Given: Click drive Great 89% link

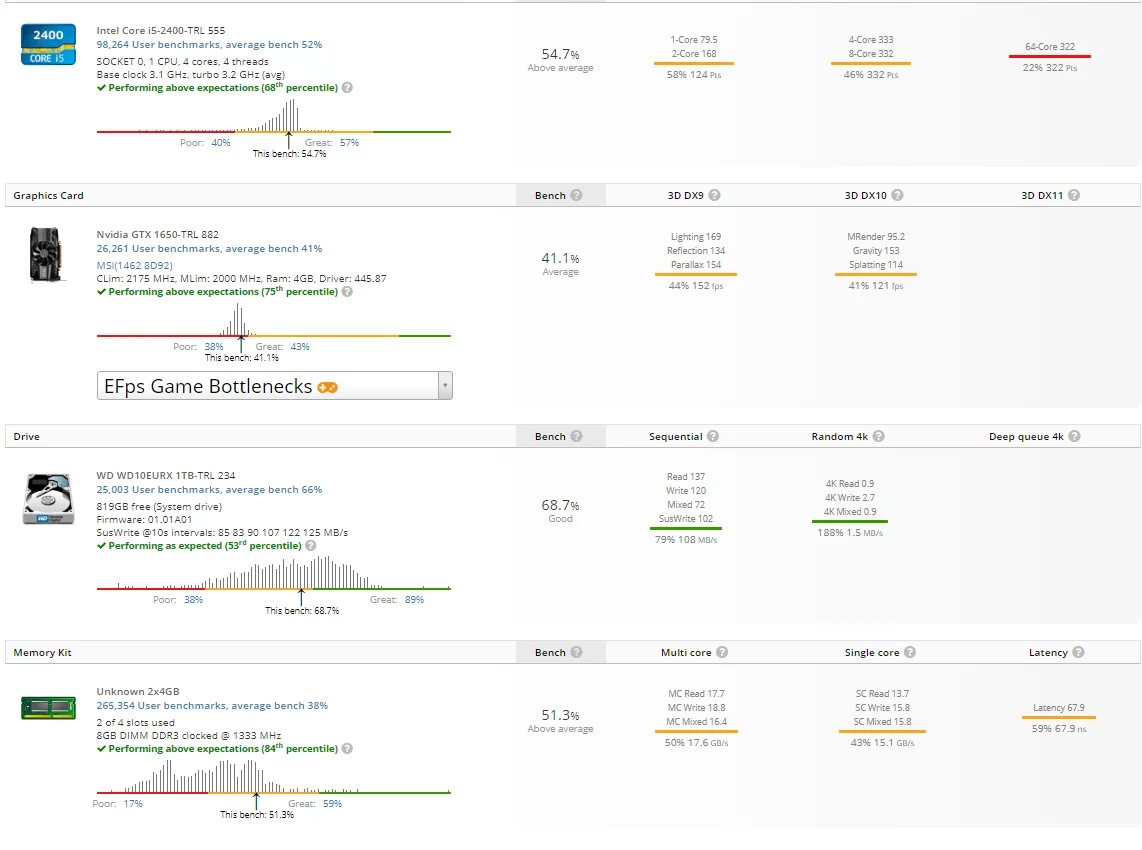Looking at the screenshot, I should pyautogui.click(x=414, y=599).
